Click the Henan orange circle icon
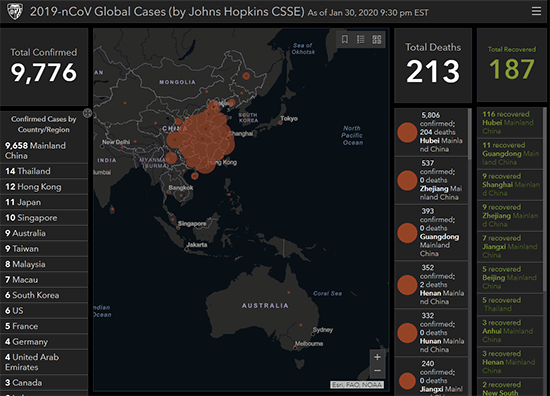The height and width of the screenshot is (396, 550). (407, 284)
